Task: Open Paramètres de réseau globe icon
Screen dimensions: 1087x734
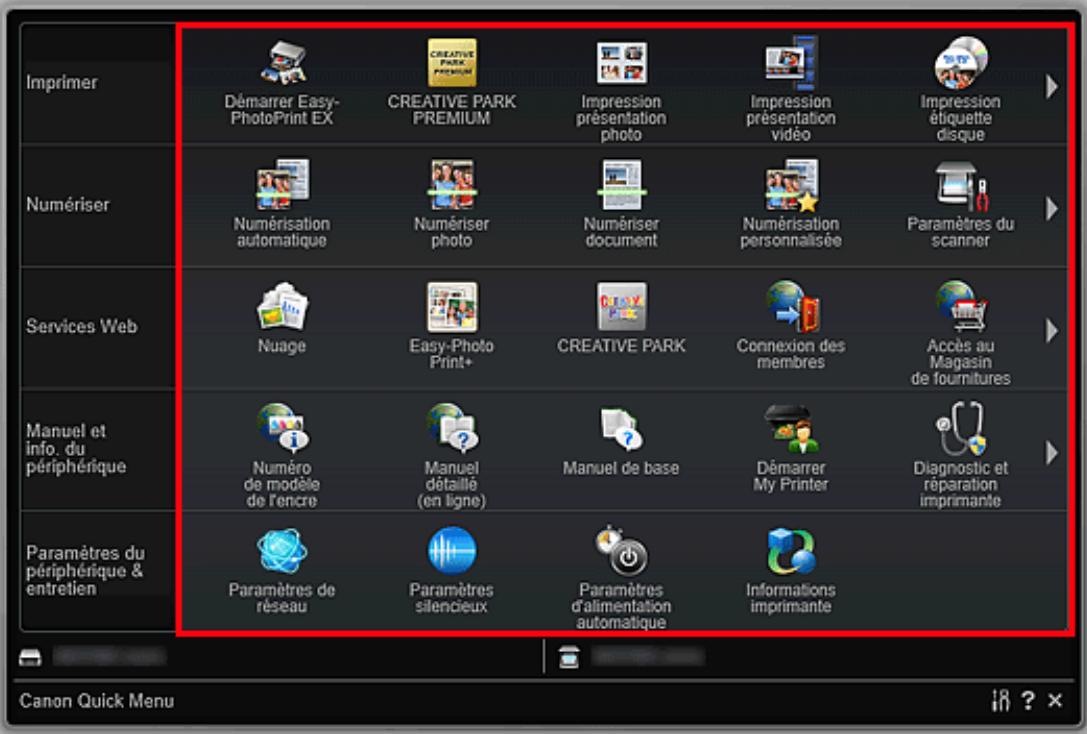Action: [x=282, y=551]
